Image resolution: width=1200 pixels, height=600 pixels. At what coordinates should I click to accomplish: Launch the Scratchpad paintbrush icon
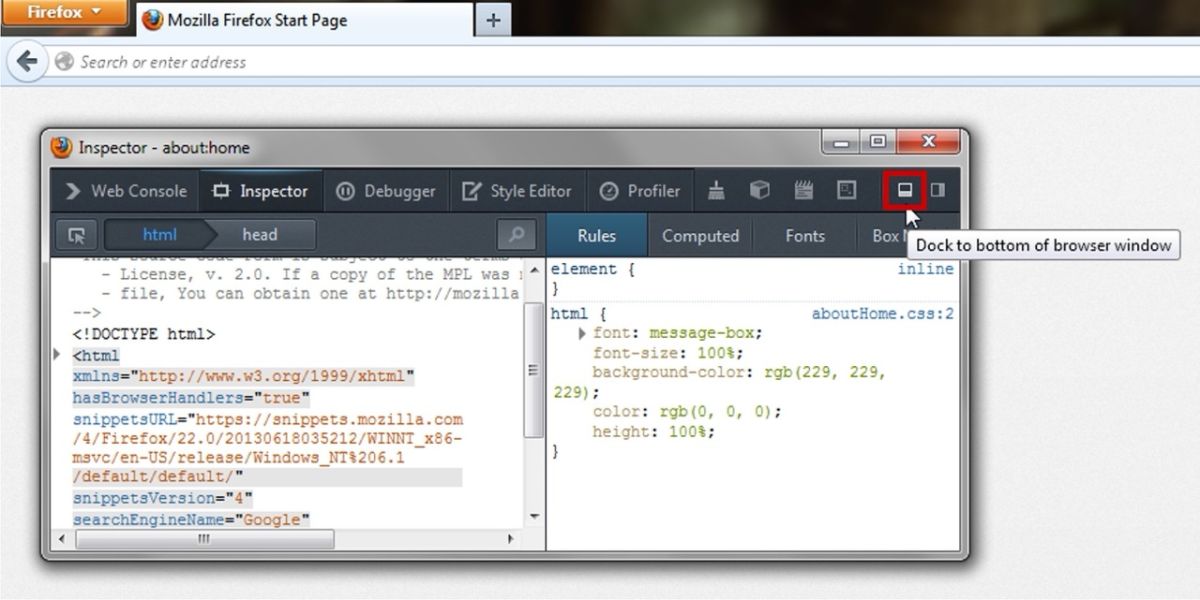715,190
